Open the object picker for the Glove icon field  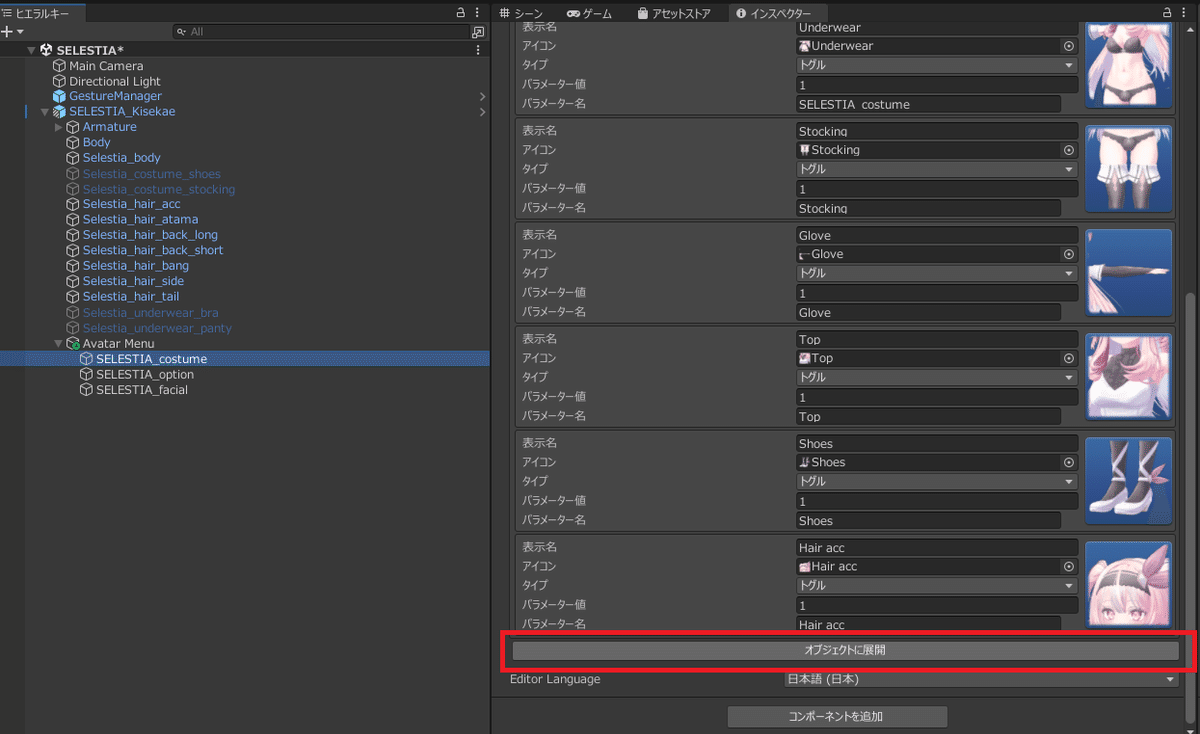[x=1068, y=253]
